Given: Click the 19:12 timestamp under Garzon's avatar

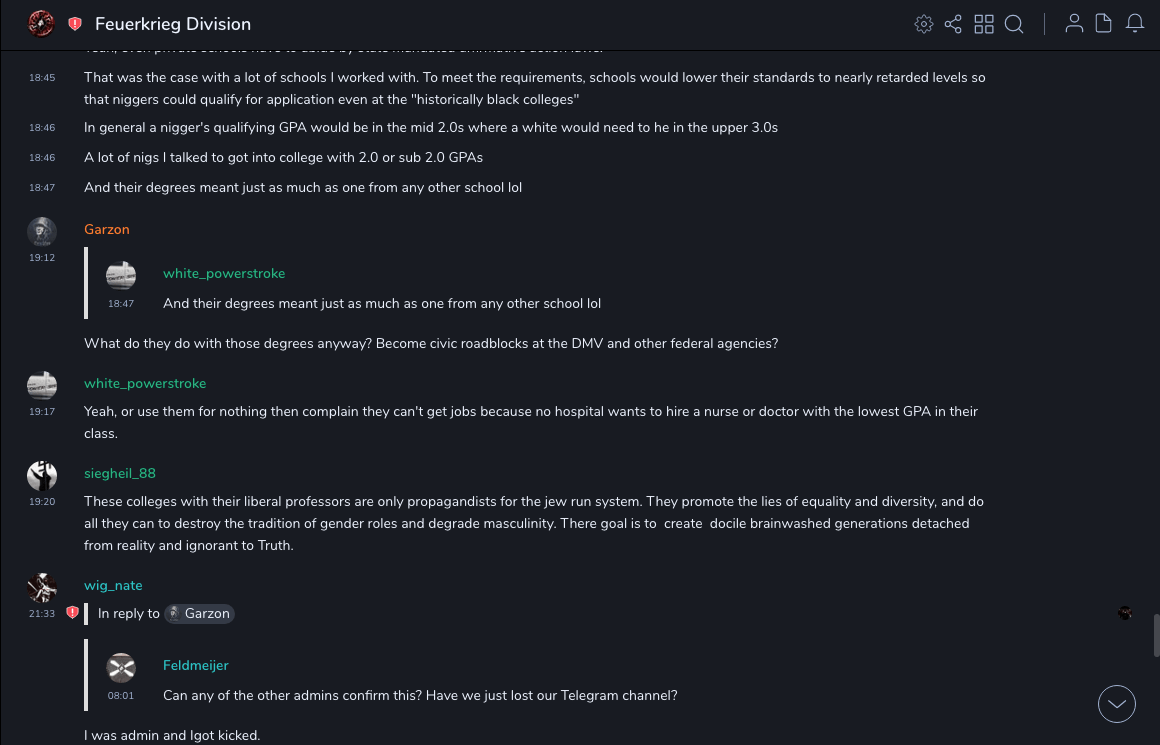Looking at the screenshot, I should click(41, 257).
